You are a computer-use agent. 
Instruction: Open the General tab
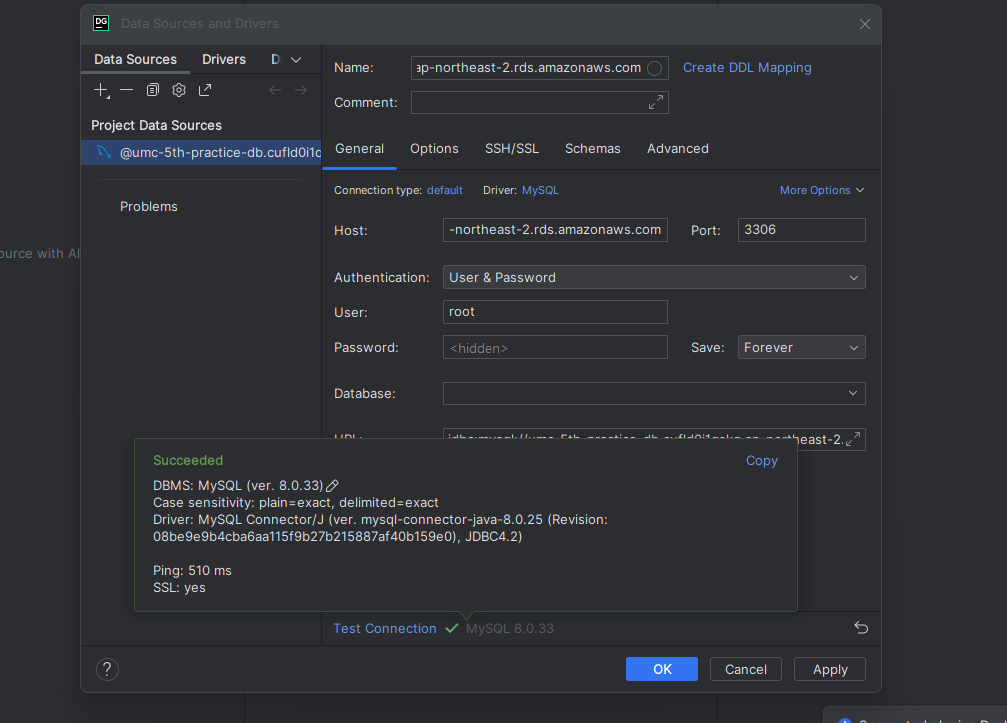point(360,149)
